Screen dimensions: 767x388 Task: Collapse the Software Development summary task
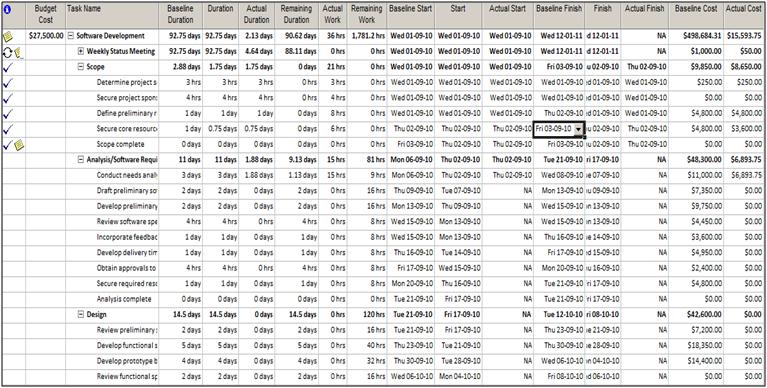pyautogui.click(x=71, y=36)
